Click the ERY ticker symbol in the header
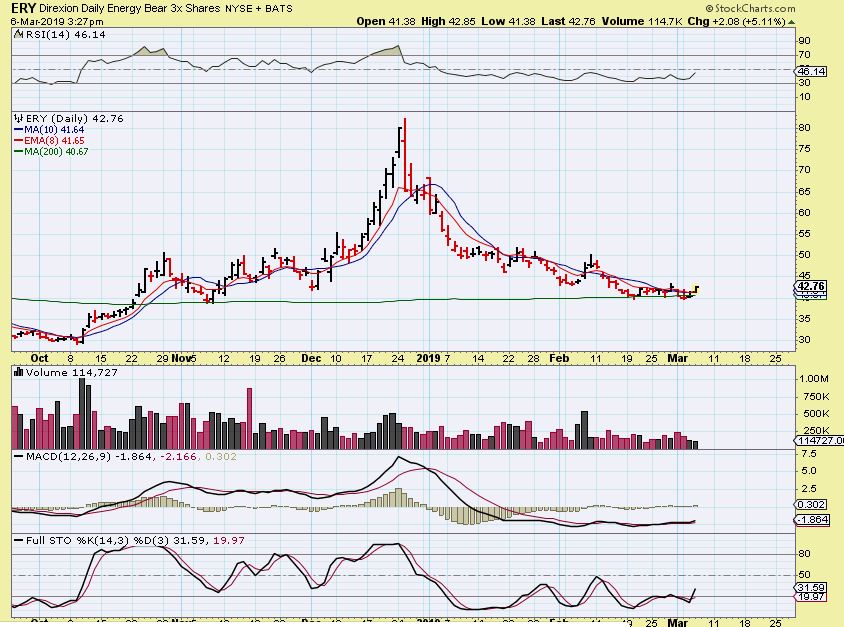The height and width of the screenshot is (627, 844). pyautogui.click(x=23, y=8)
